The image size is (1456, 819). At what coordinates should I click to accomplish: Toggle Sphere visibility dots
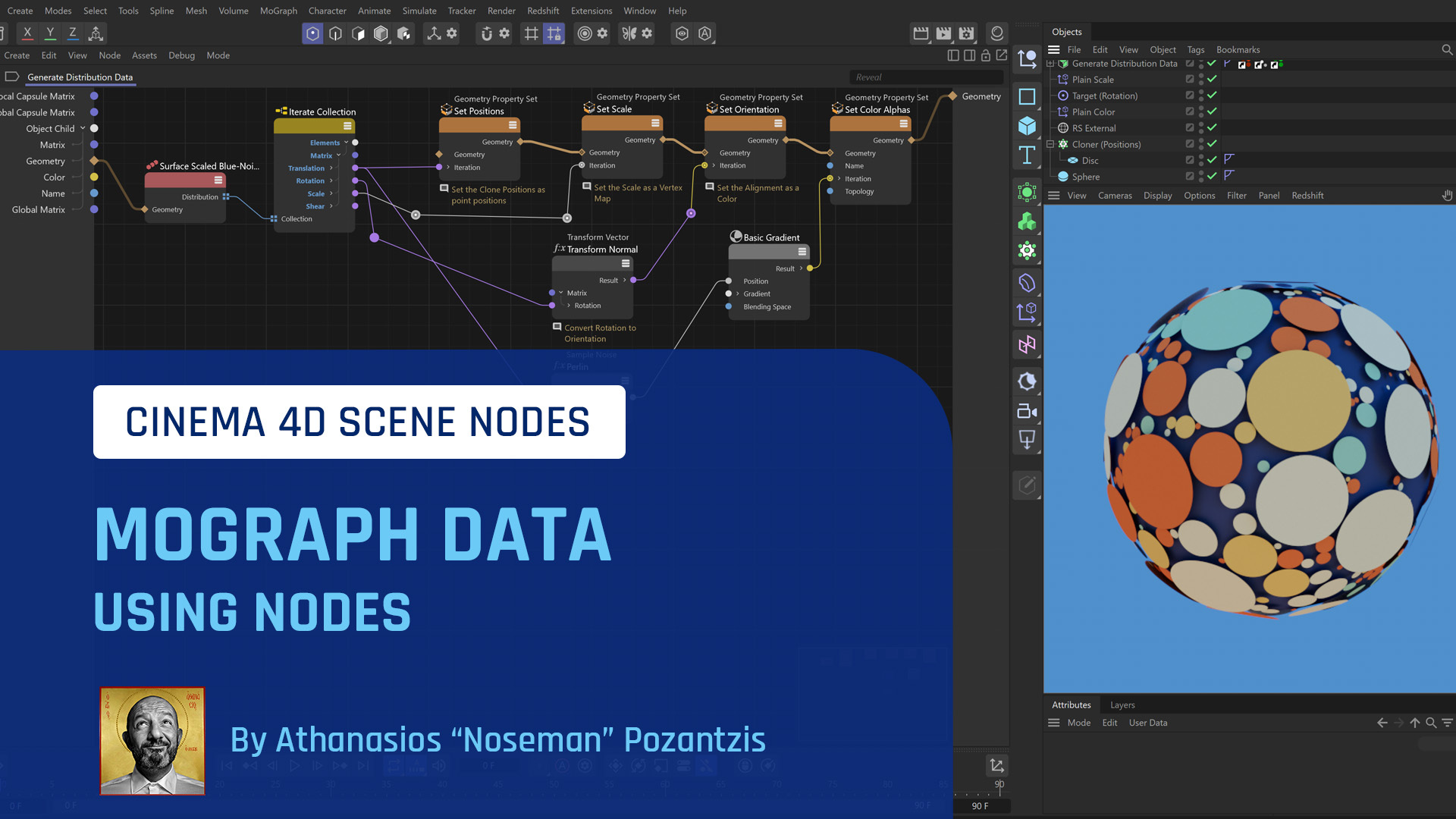(1201, 177)
